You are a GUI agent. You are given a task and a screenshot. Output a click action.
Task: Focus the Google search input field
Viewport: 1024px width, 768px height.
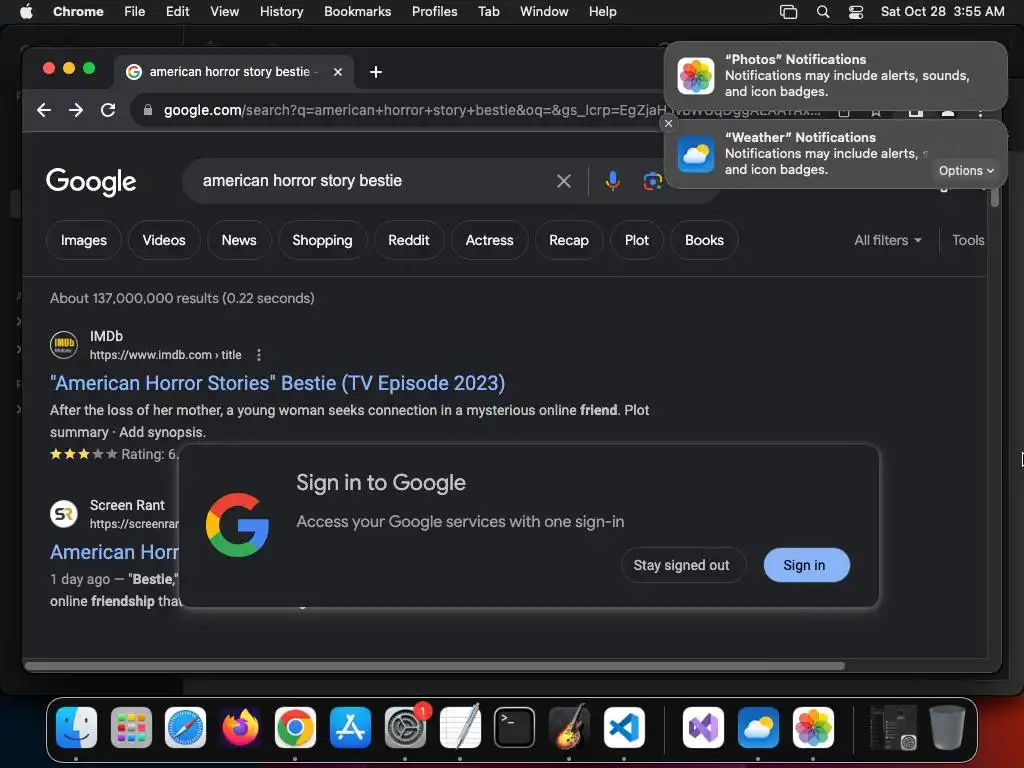(373, 181)
